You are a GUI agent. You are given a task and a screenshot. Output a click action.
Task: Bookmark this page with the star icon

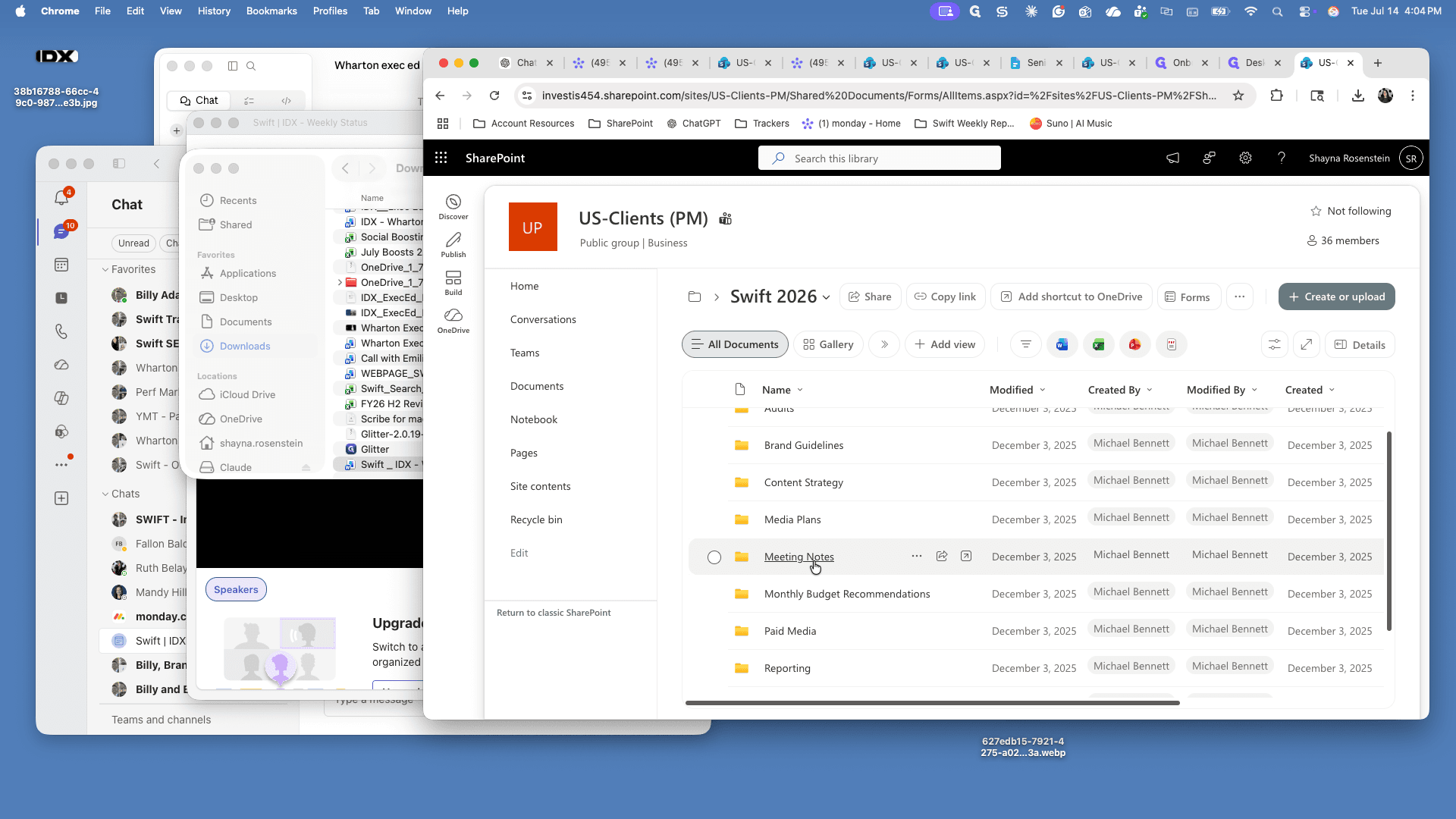pos(1238,96)
